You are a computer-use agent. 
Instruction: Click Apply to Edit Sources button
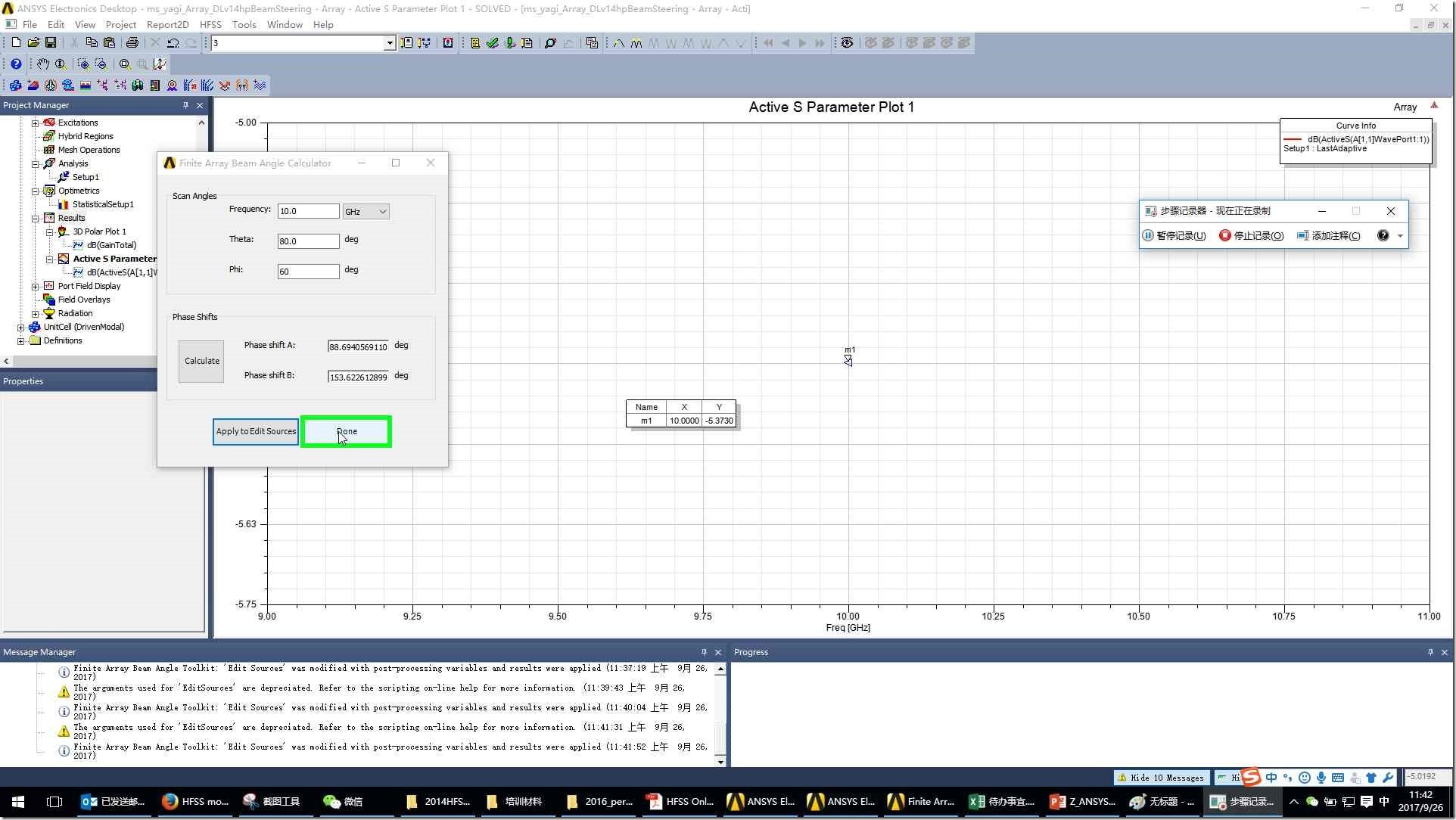coord(256,431)
